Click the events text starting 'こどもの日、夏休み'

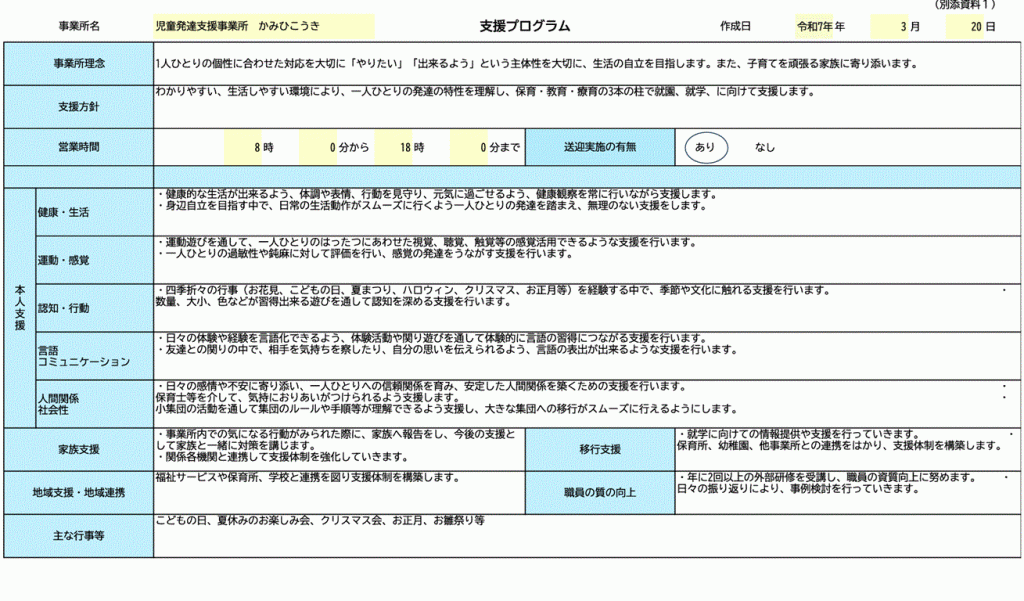pos(320,521)
